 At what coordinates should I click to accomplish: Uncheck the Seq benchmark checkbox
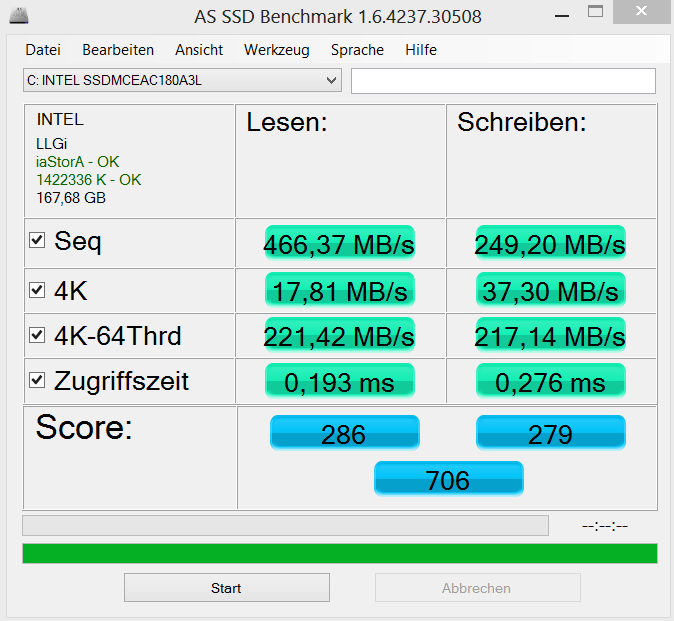point(37,240)
